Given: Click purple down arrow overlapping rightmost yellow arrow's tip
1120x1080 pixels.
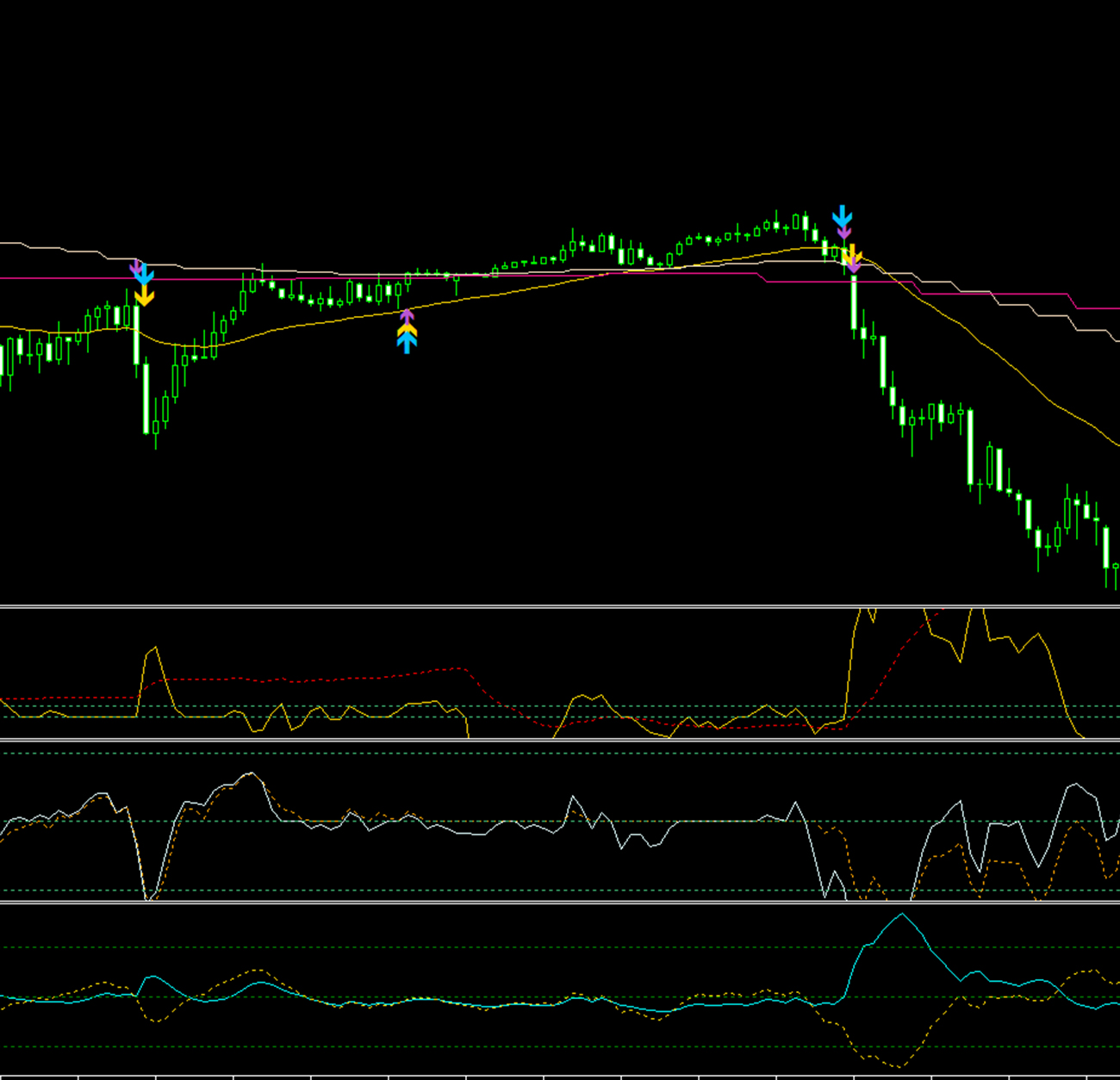Looking at the screenshot, I should (x=852, y=265).
